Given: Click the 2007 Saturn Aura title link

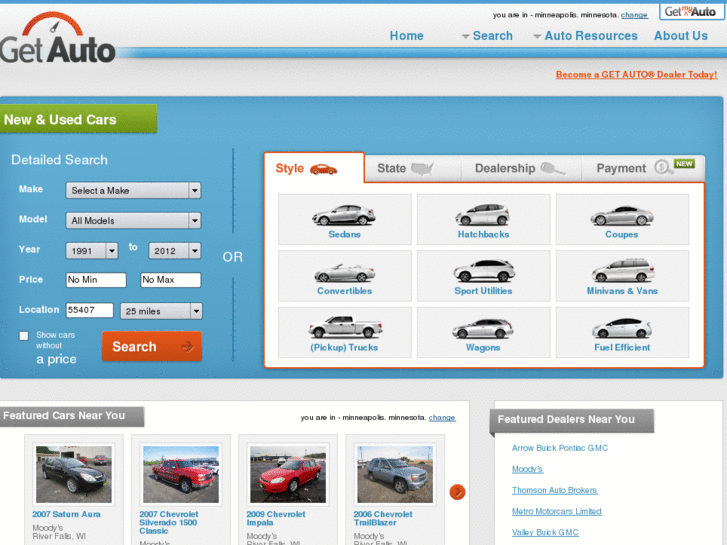Looking at the screenshot, I should pos(66,514).
